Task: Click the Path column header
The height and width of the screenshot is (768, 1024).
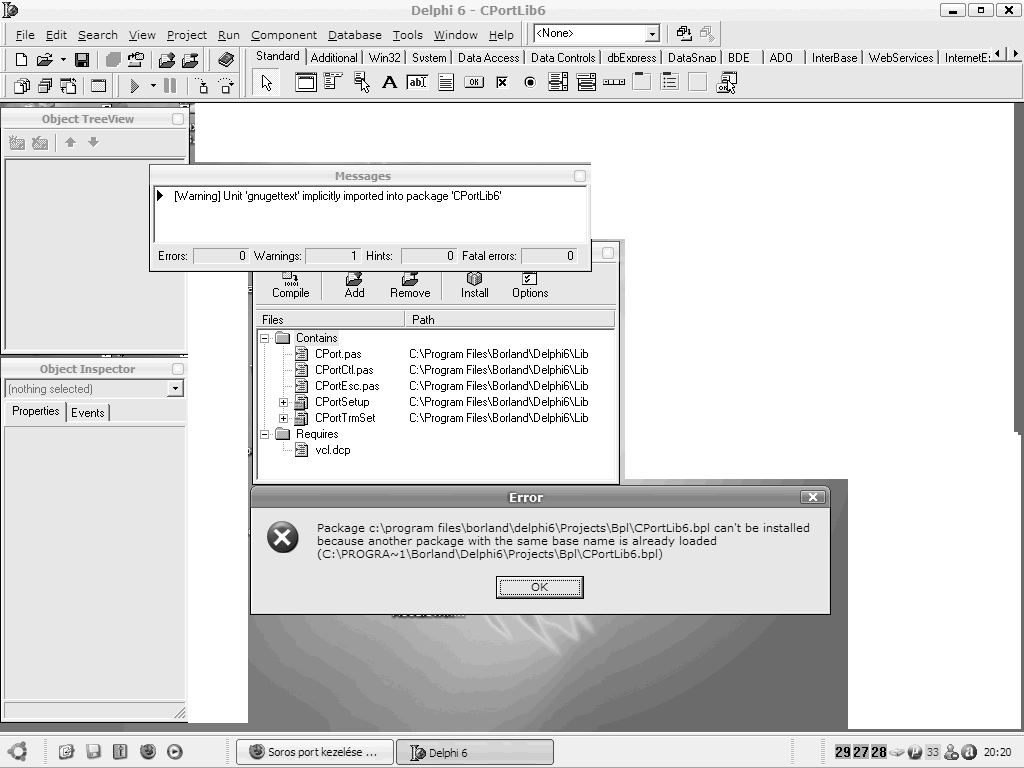Action: (509, 319)
